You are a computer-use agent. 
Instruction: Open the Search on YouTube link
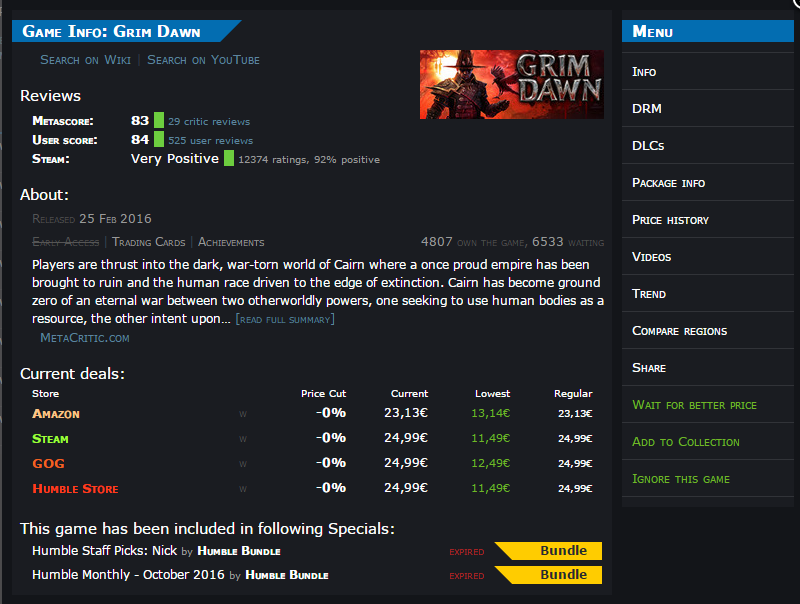[x=203, y=60]
